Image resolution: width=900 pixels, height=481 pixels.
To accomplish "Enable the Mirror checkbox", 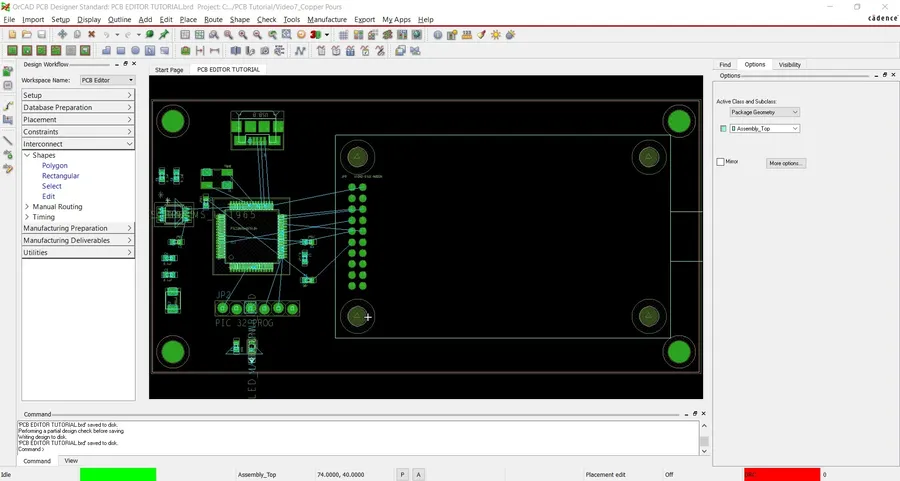I will click(x=720, y=162).
